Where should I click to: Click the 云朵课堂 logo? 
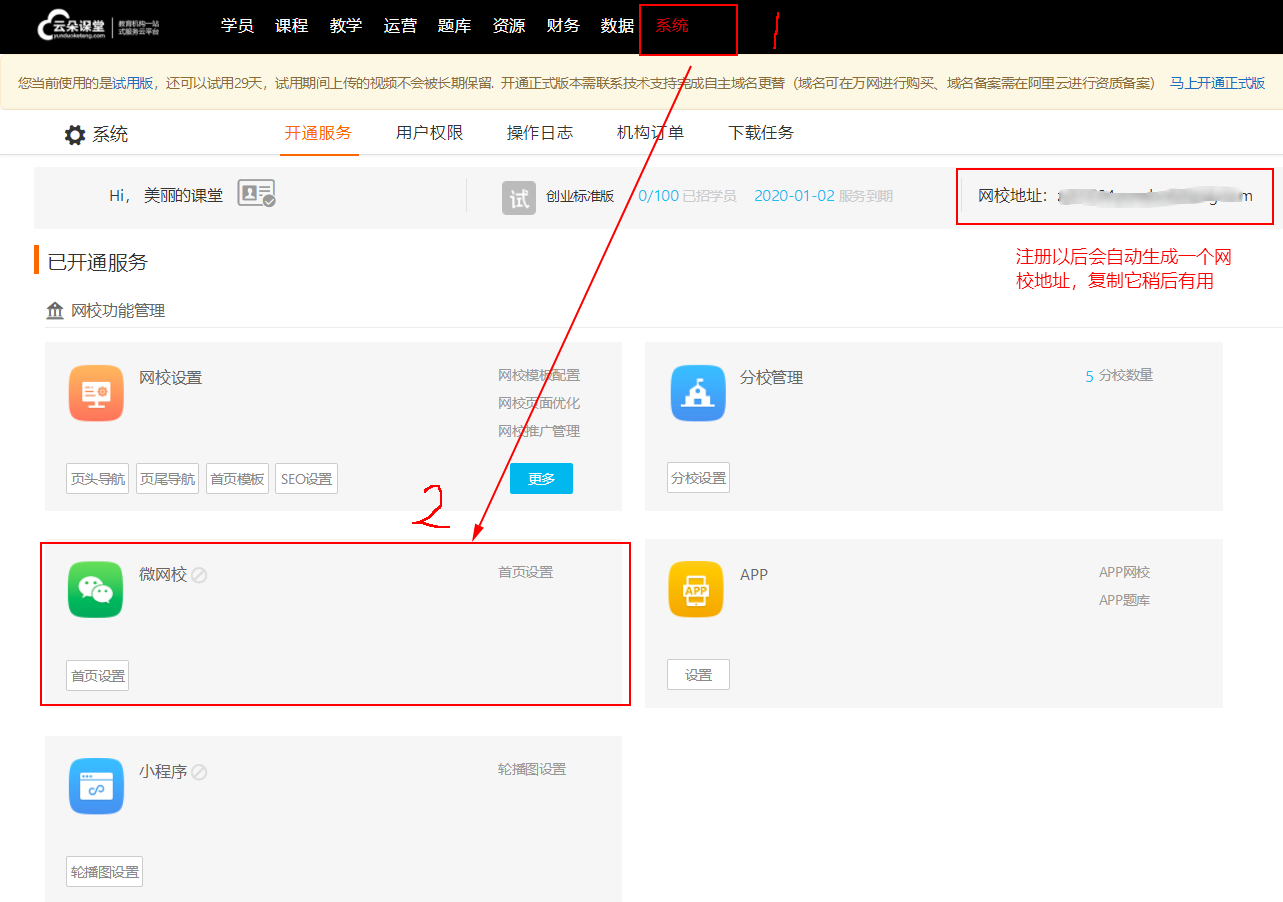pyautogui.click(x=98, y=27)
